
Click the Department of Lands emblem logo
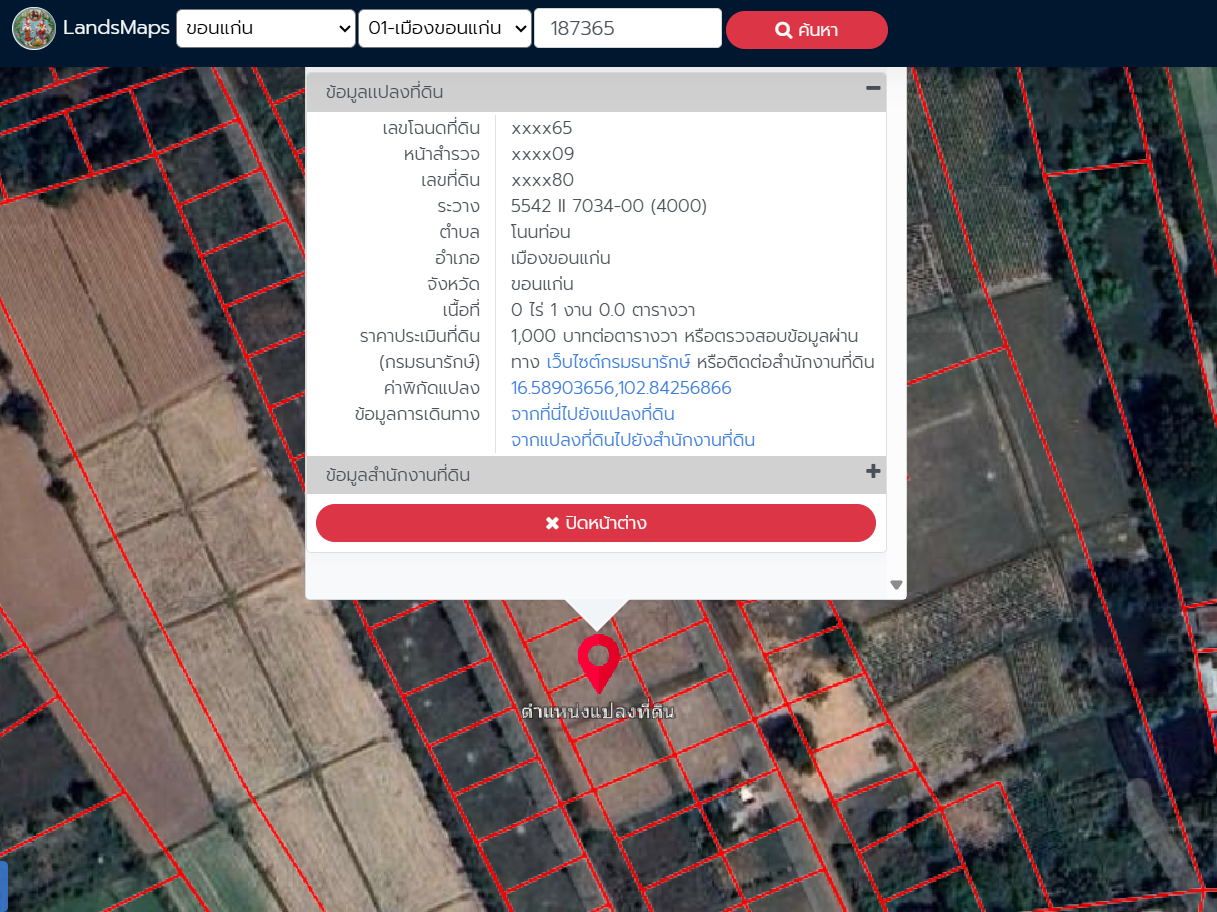click(34, 29)
